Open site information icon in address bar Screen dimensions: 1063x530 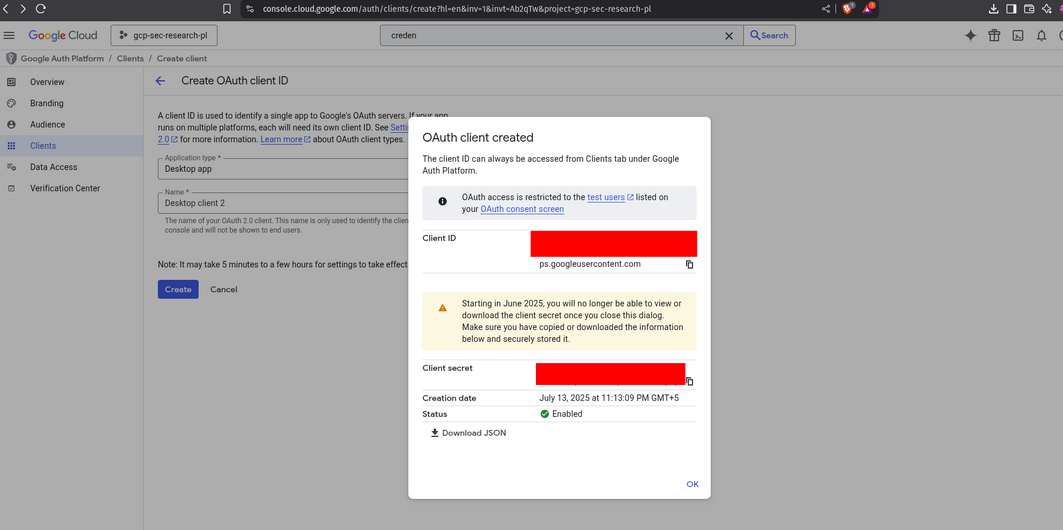coord(249,9)
